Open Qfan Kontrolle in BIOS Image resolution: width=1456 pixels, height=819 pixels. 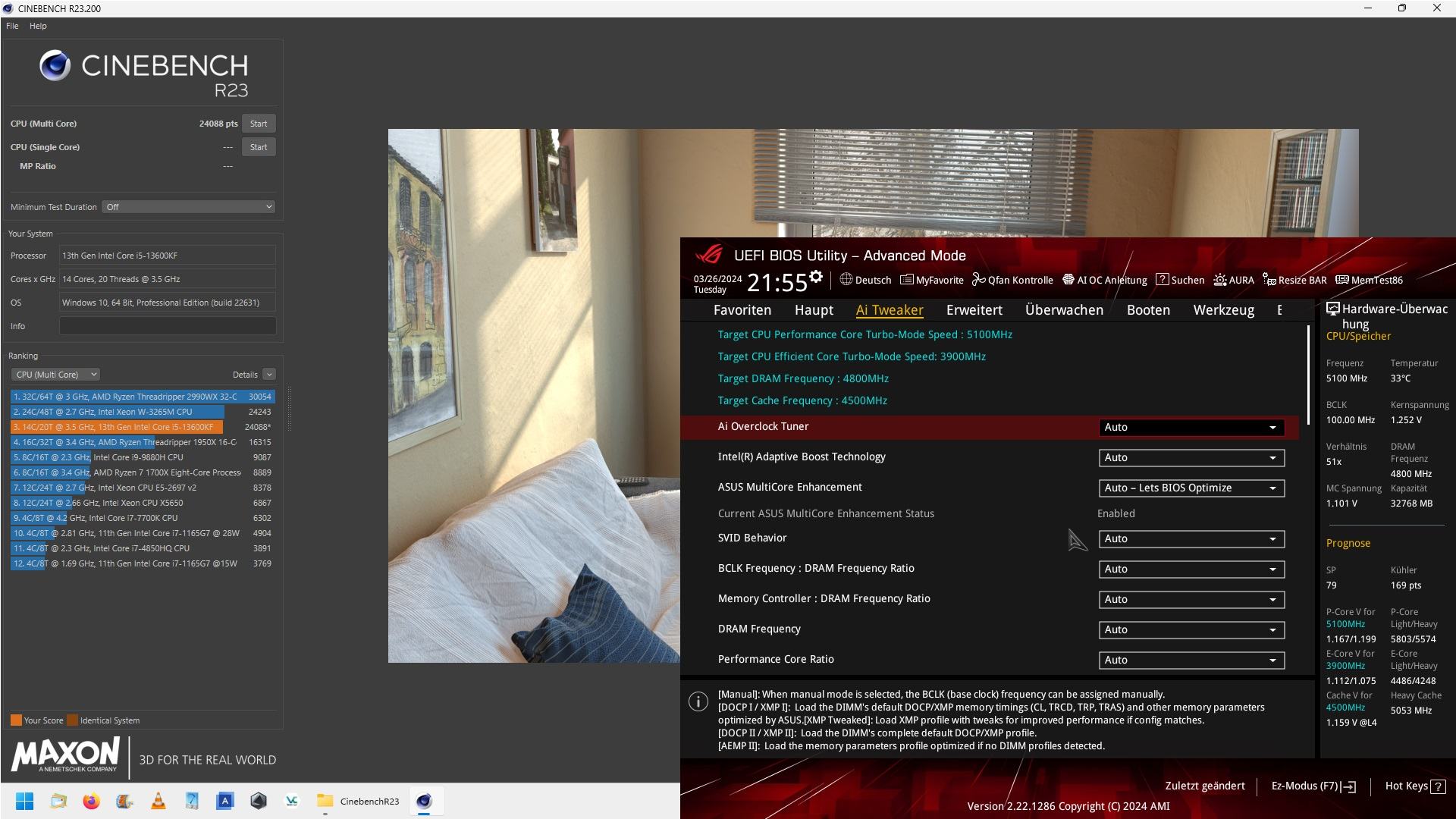[1012, 280]
